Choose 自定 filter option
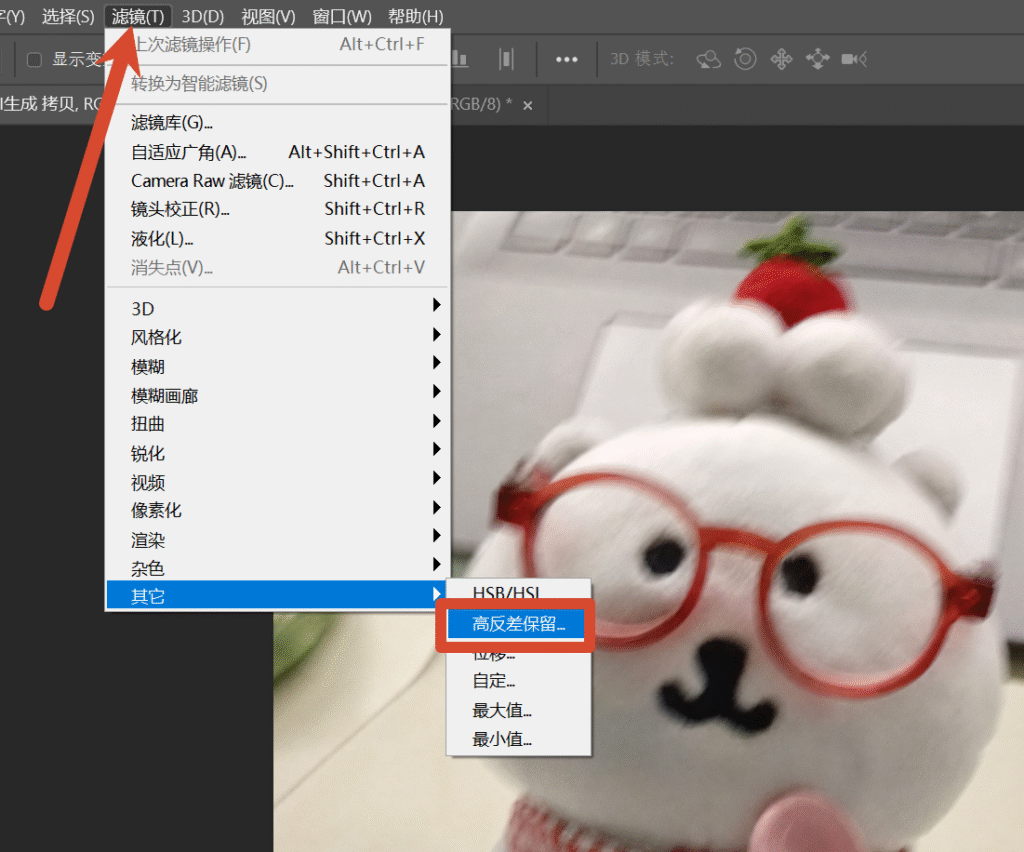 coord(519,681)
